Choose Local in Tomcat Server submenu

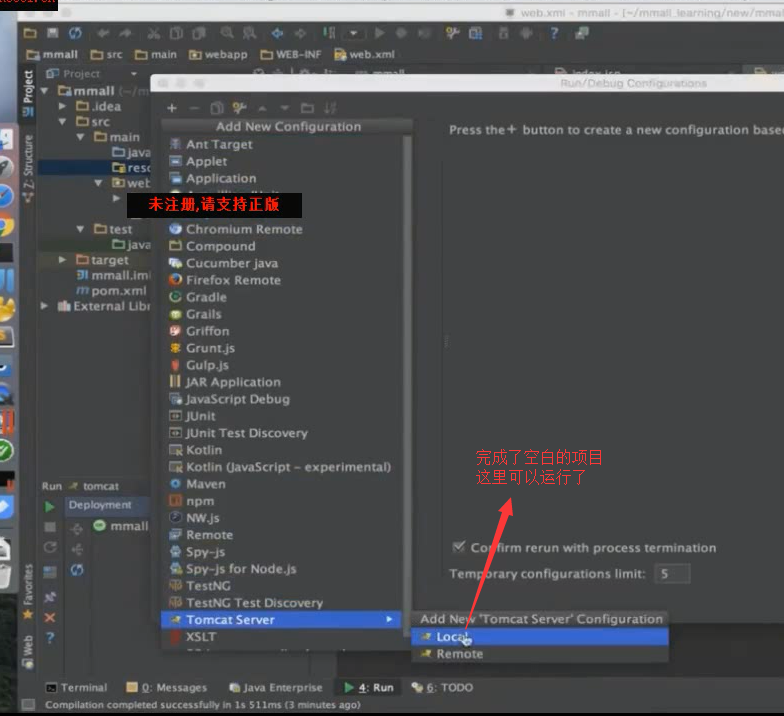point(540,637)
